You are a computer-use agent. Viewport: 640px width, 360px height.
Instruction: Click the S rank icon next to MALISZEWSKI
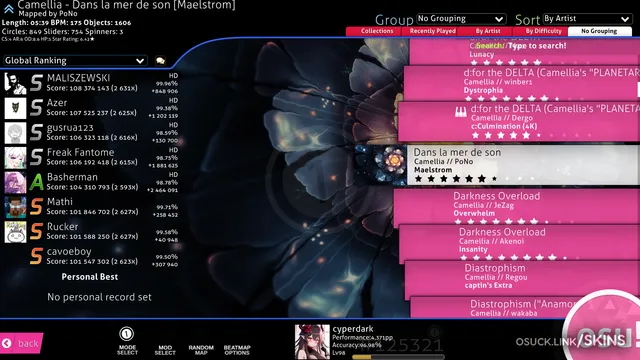point(36,83)
